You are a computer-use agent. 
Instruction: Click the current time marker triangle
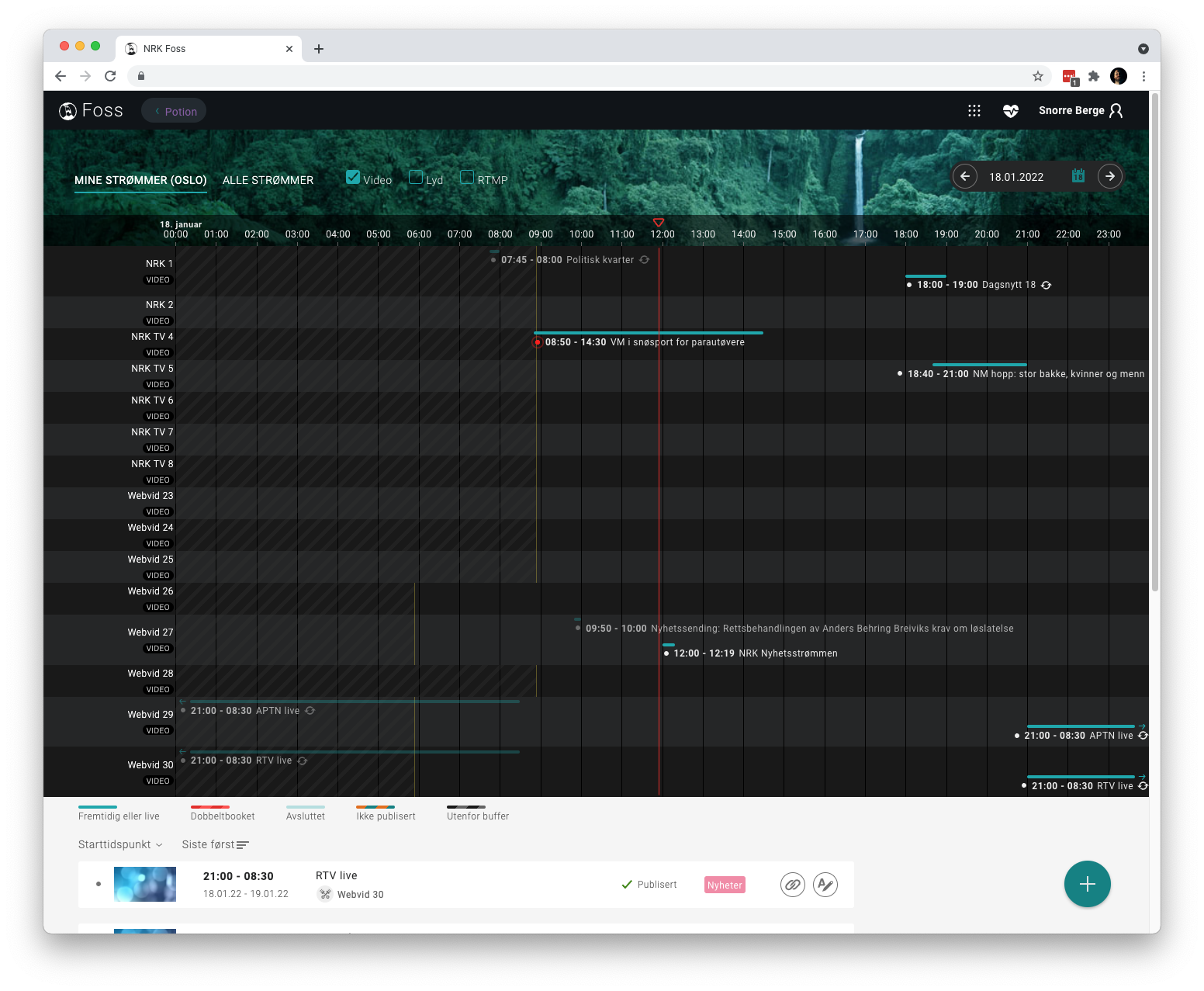pos(659,222)
